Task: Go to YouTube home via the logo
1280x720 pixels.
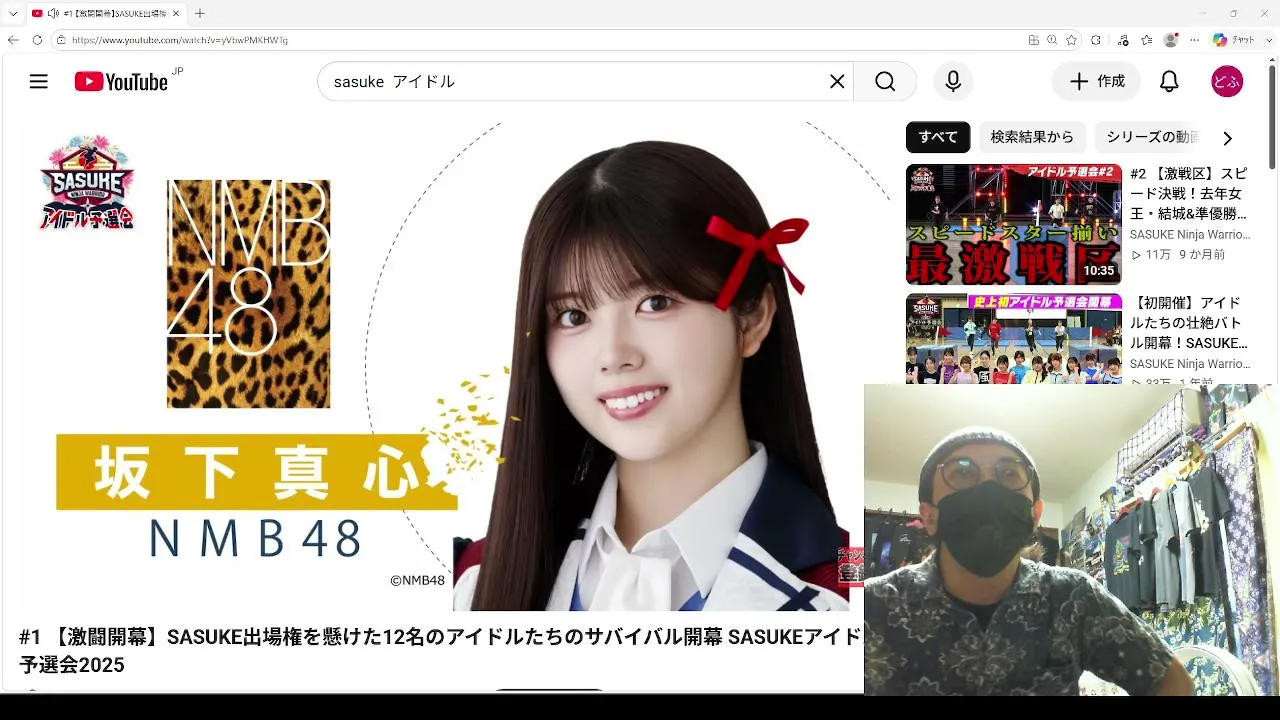Action: coord(121,82)
